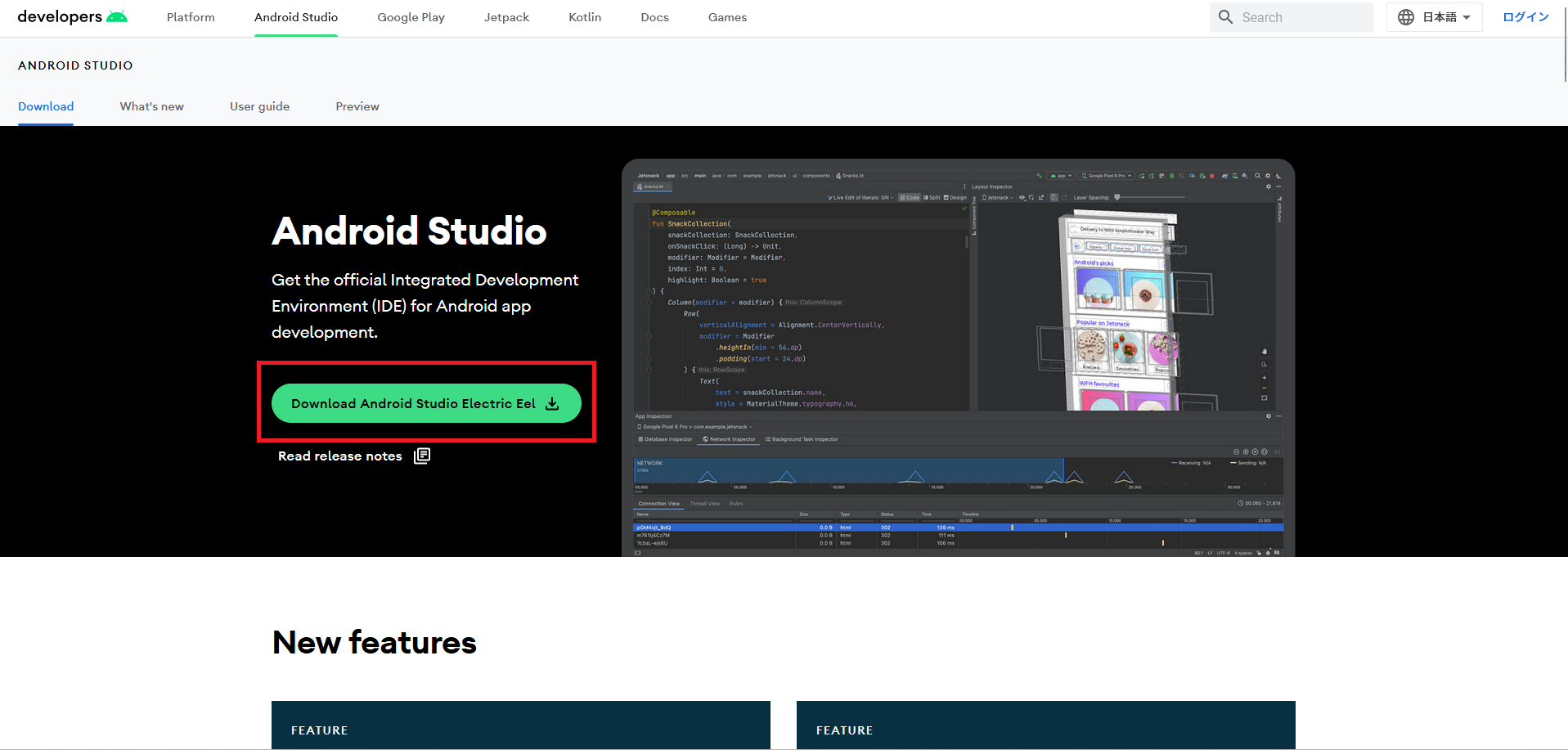The image size is (1568, 750).
Task: Navigate to the Kotlin section
Action: click(585, 17)
